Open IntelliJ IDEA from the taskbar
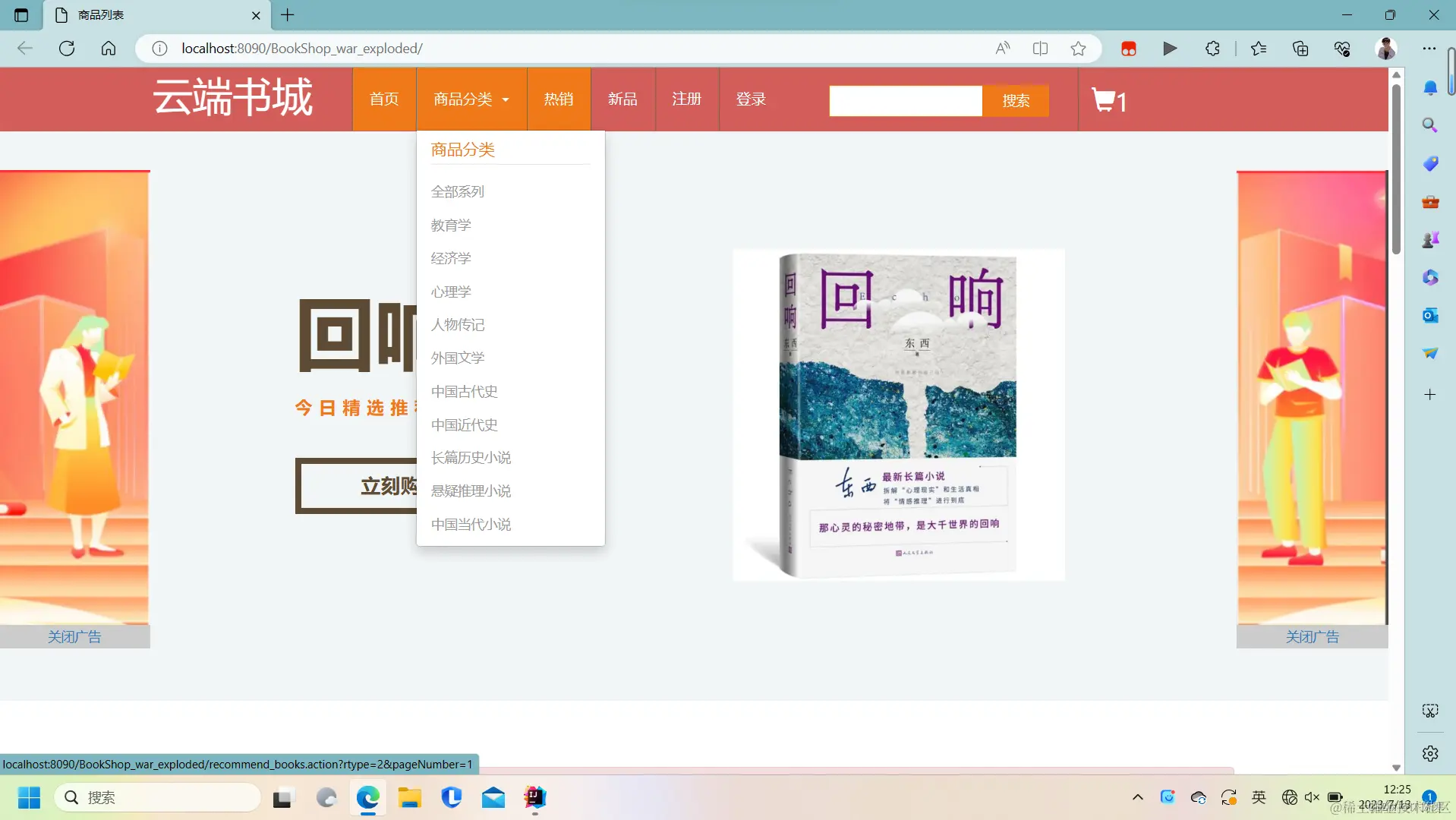1456x820 pixels. 535,797
